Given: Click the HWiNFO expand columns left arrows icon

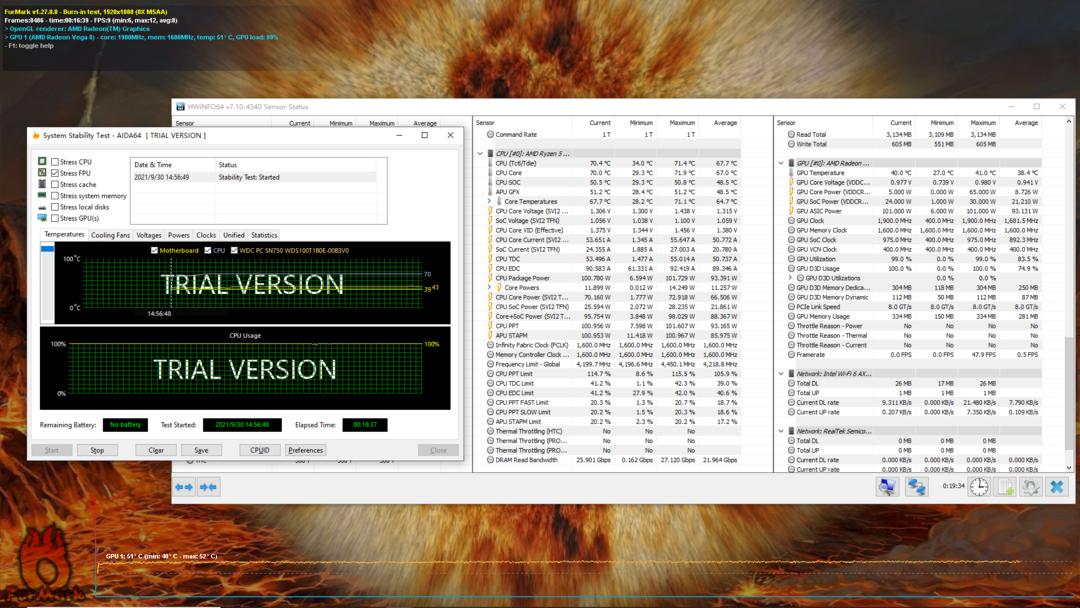Looking at the screenshot, I should [x=184, y=487].
